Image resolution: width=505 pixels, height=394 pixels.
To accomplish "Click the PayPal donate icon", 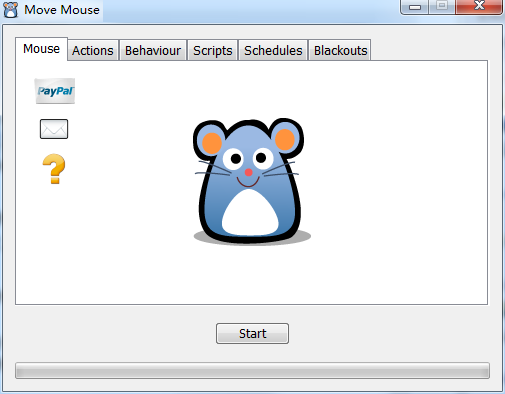I will 55,91.
